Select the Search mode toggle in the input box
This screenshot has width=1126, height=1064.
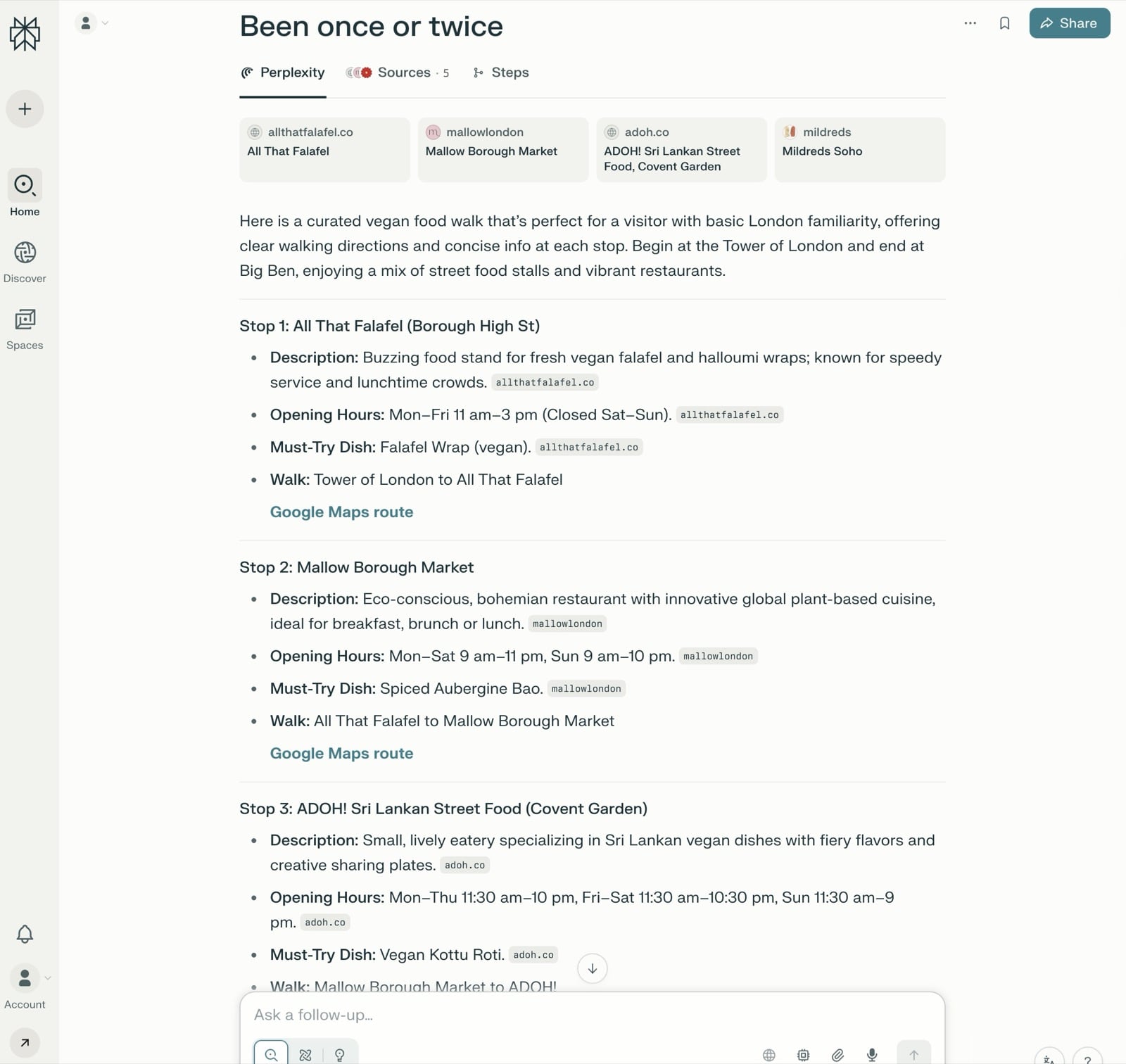click(271, 1054)
